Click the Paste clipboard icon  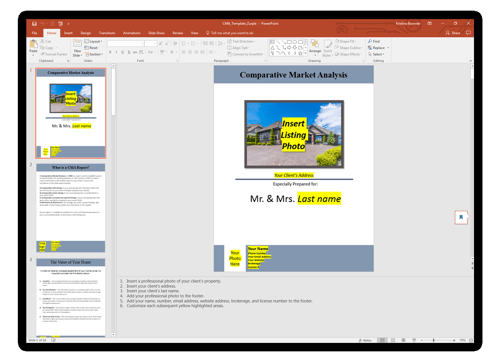pyautogui.click(x=33, y=44)
